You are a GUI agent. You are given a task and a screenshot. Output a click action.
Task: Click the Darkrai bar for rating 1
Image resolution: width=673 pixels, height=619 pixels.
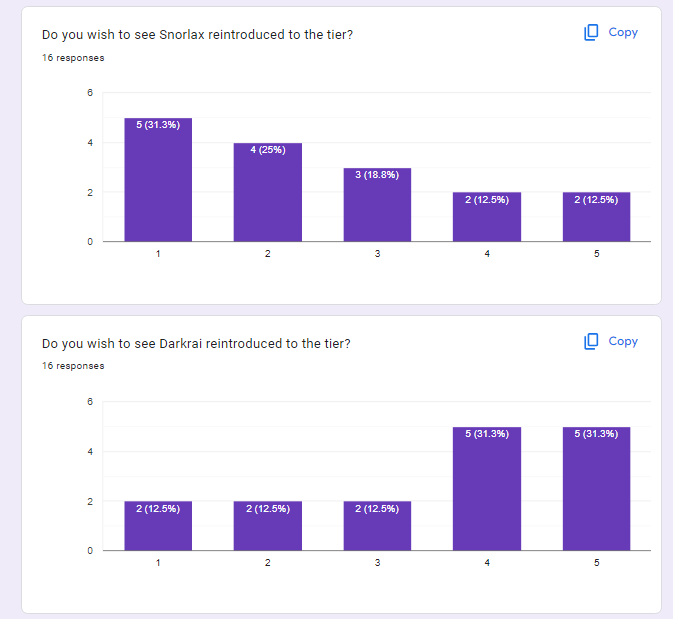pyautogui.click(x=158, y=526)
